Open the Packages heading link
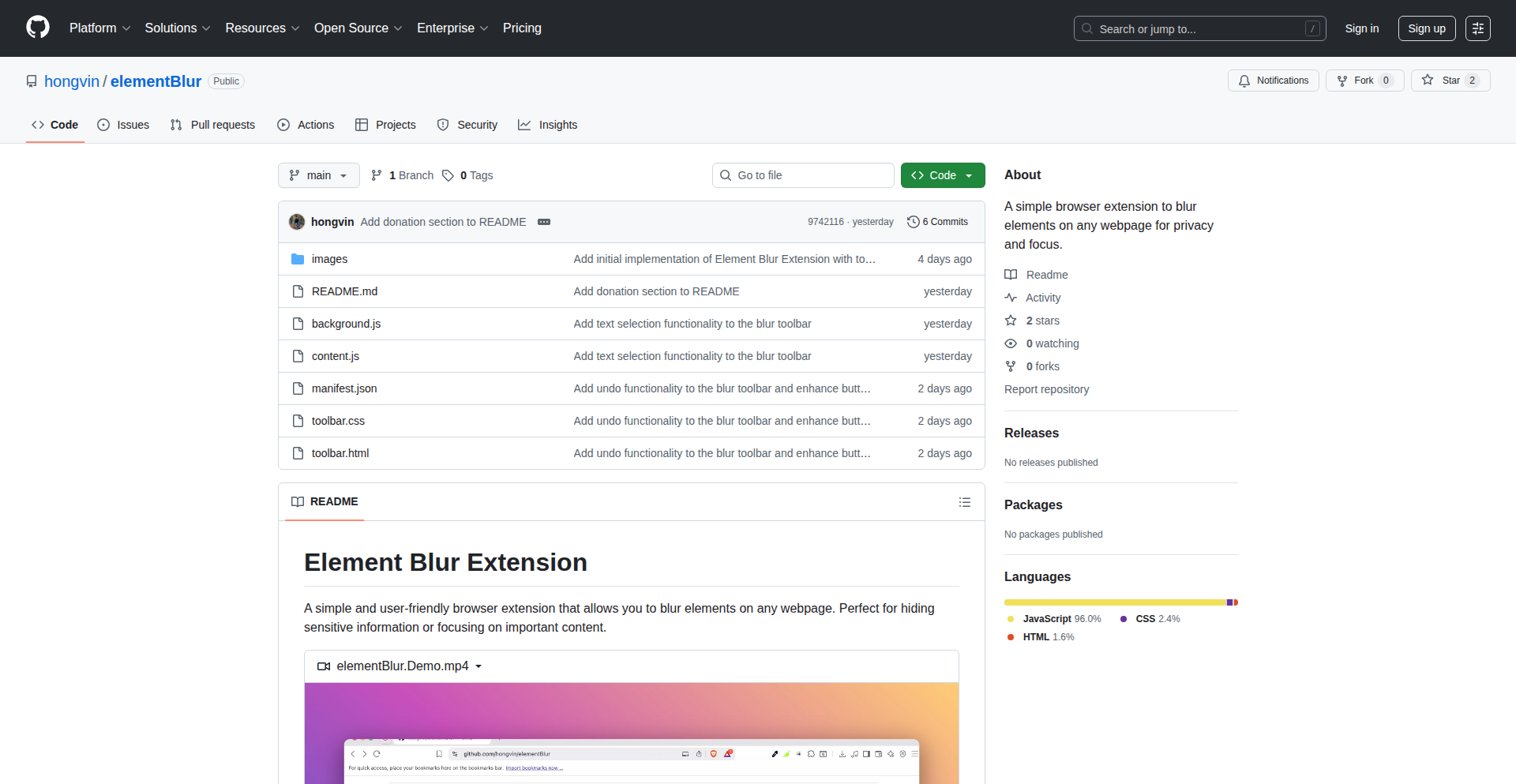This screenshot has height=784, width=1516. 1033,505
